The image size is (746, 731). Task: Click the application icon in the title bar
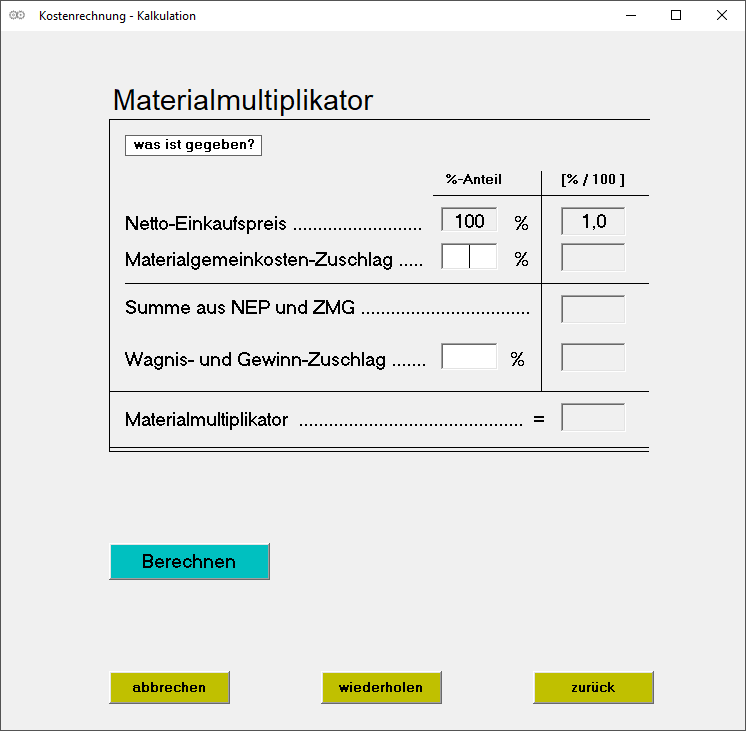pos(17,16)
